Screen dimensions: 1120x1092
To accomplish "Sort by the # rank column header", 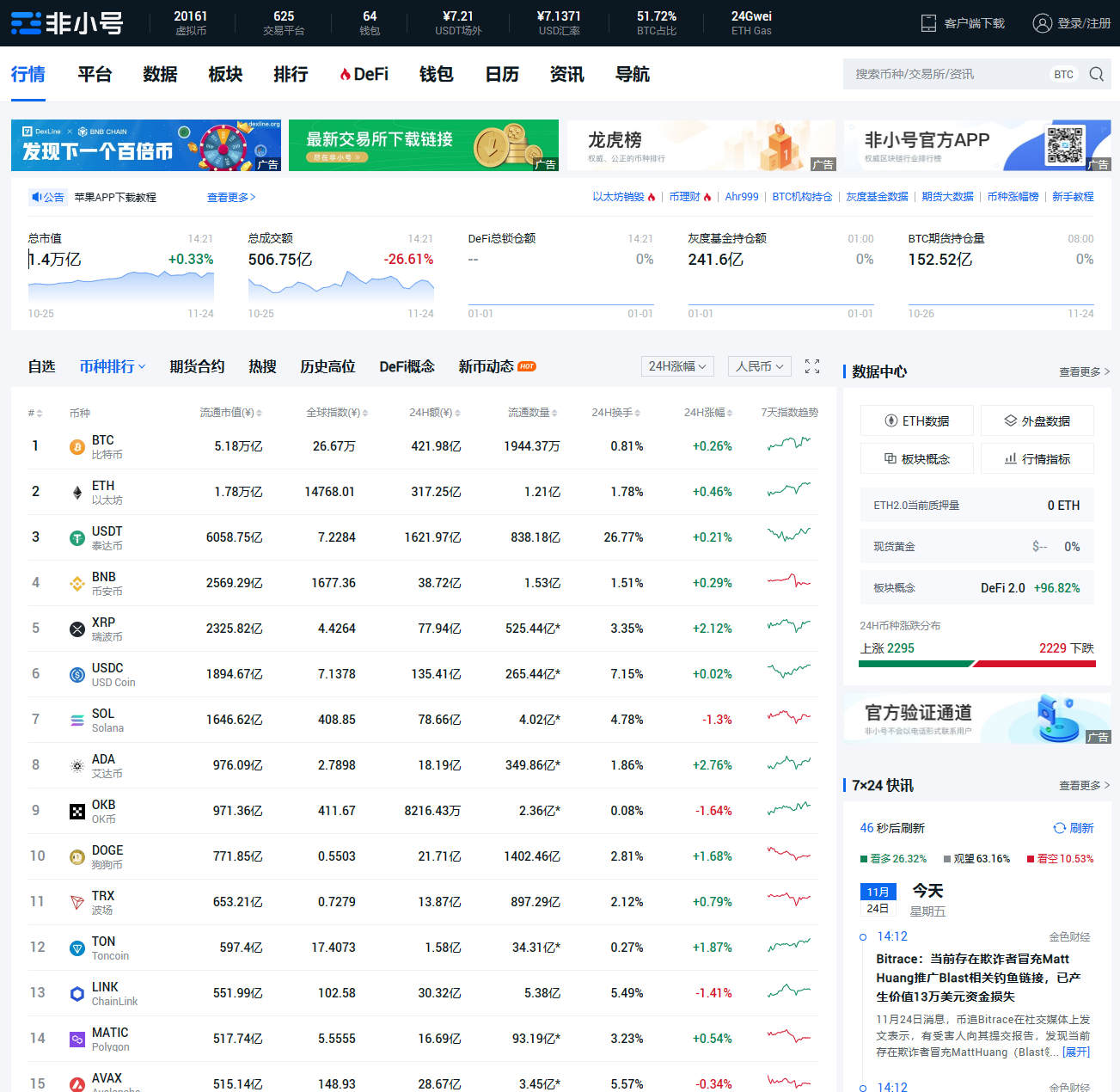I will [35, 413].
